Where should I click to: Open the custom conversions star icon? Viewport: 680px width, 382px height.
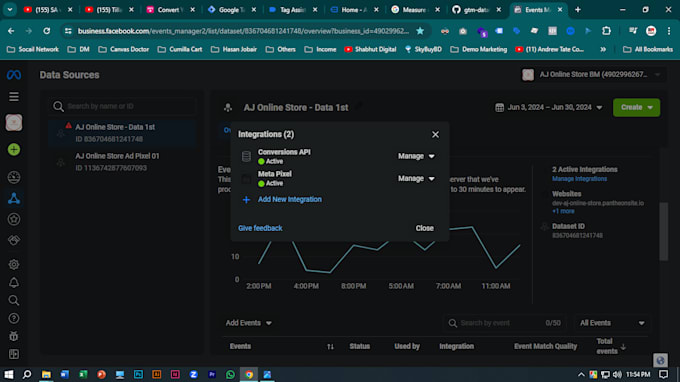14,219
